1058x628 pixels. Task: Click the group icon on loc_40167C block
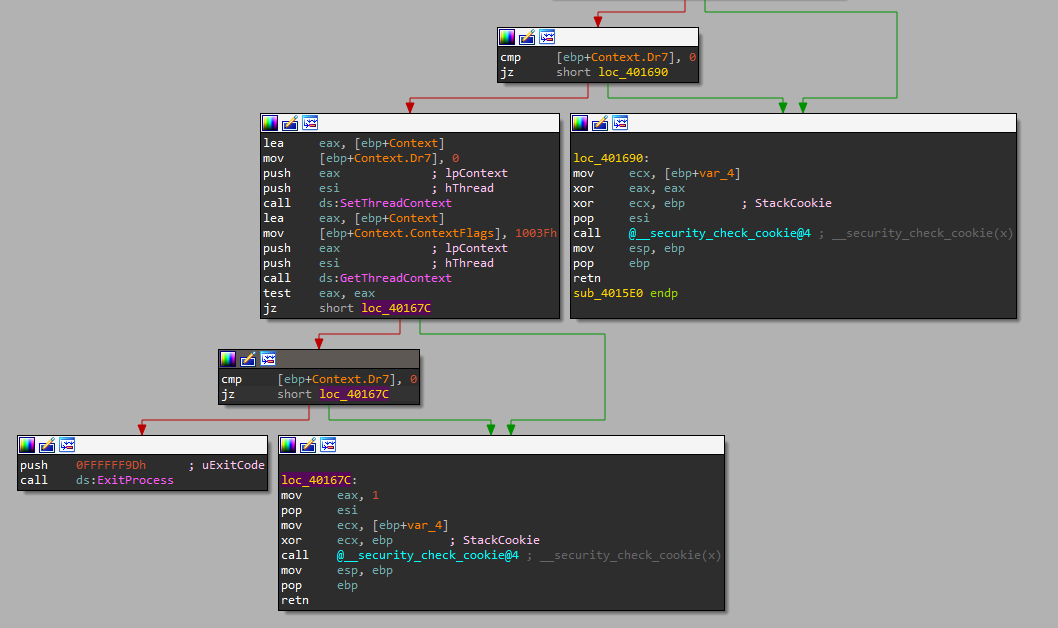(x=329, y=445)
